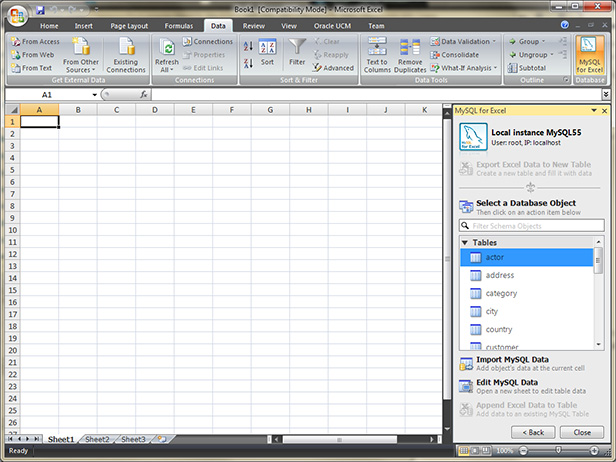Open MySQL for Excel pane options arrow

(x=594, y=111)
